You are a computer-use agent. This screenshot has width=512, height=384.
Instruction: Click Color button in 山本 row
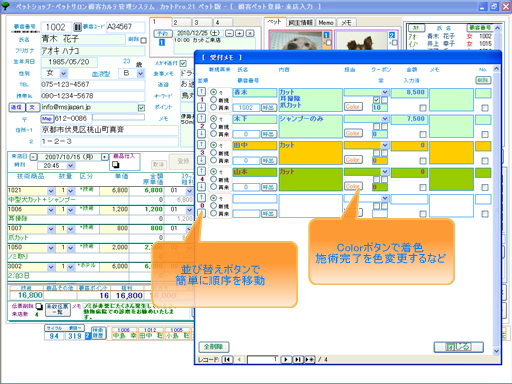click(353, 186)
